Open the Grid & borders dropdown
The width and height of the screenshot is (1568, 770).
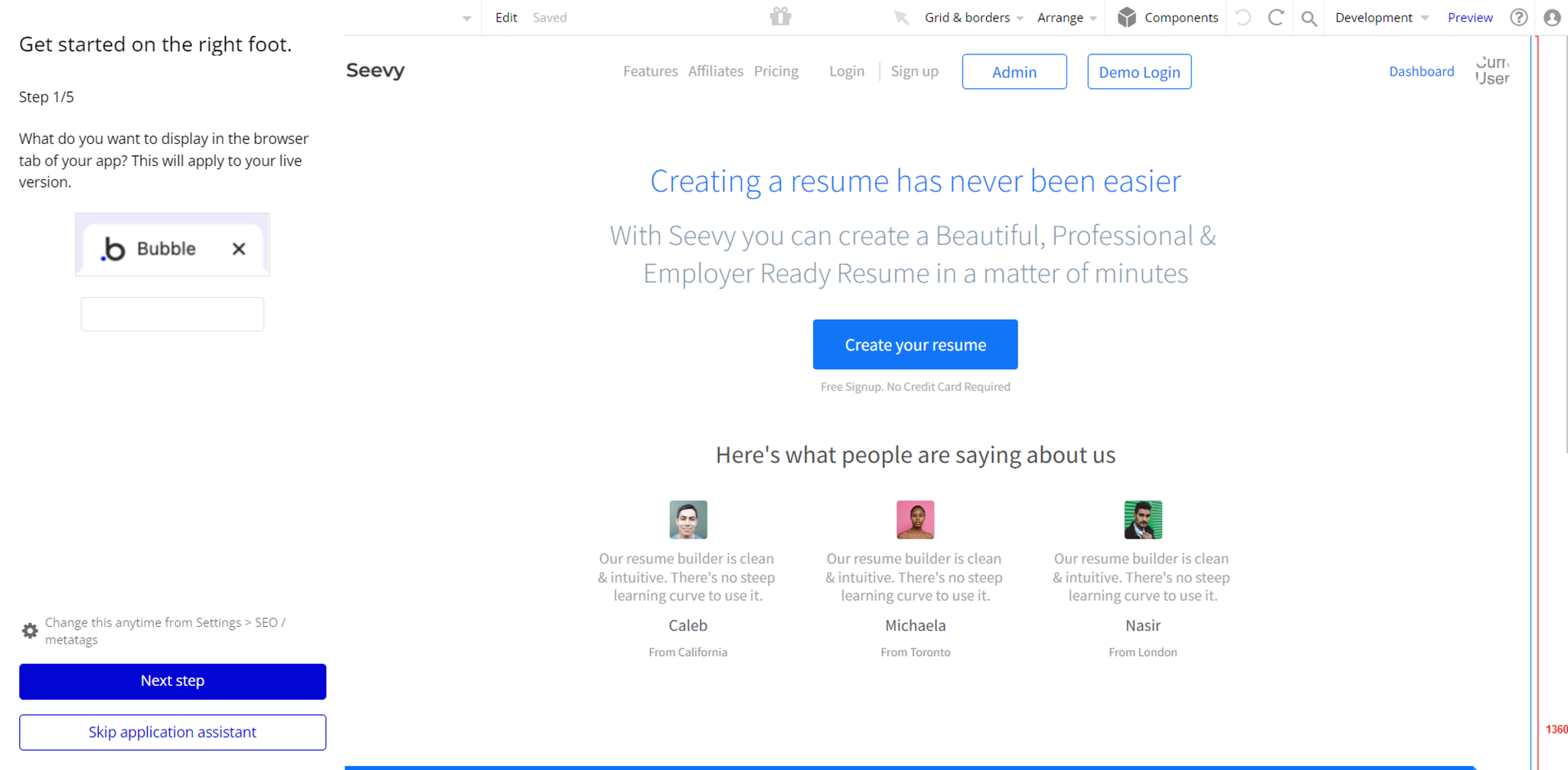(974, 18)
